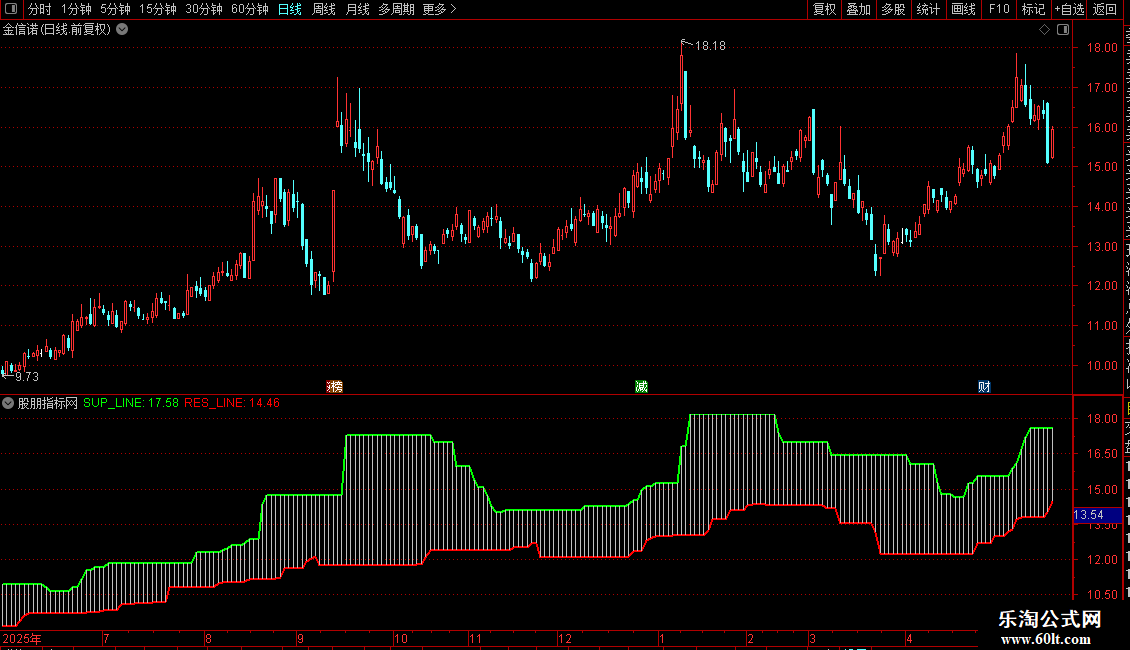Click the 财 event marker on chart

(984, 387)
